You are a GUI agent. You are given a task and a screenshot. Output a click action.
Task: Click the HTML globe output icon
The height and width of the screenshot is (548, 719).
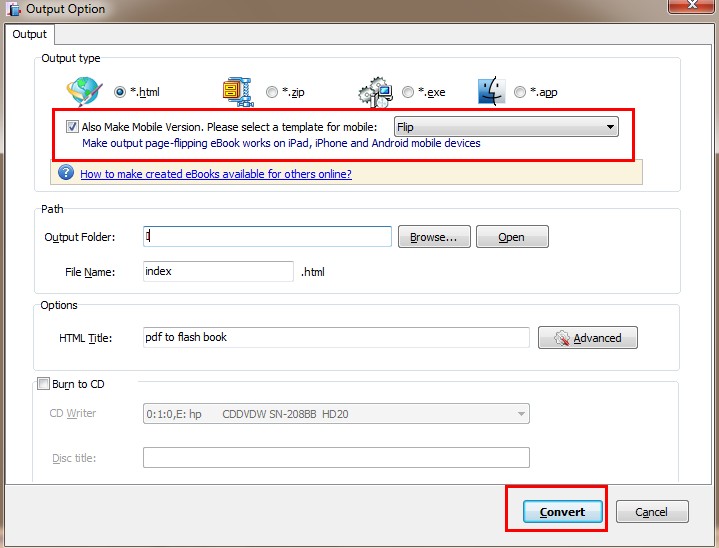(84, 91)
